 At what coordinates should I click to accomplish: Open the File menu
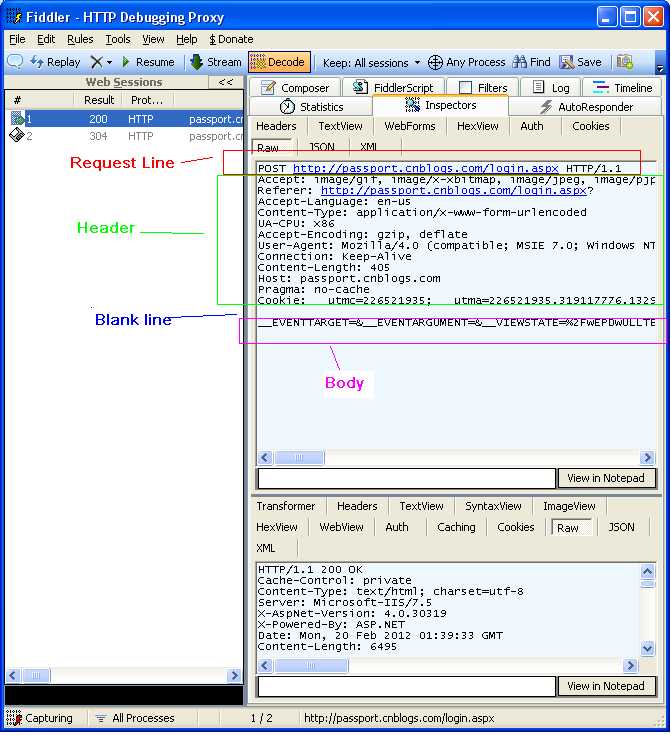click(x=17, y=39)
